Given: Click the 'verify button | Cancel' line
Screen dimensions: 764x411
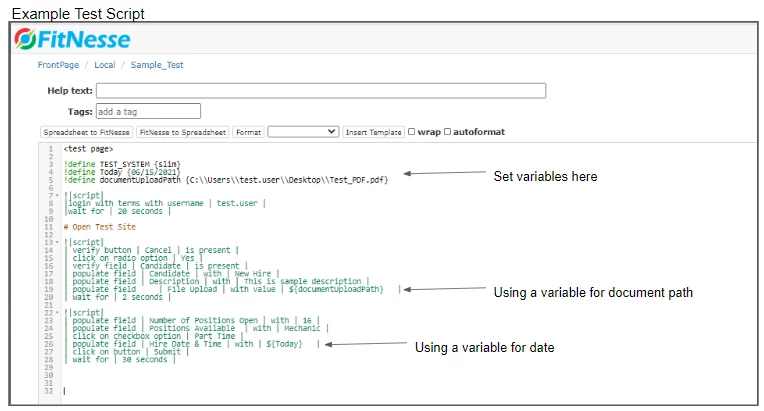Looking at the screenshot, I should 152,250.
